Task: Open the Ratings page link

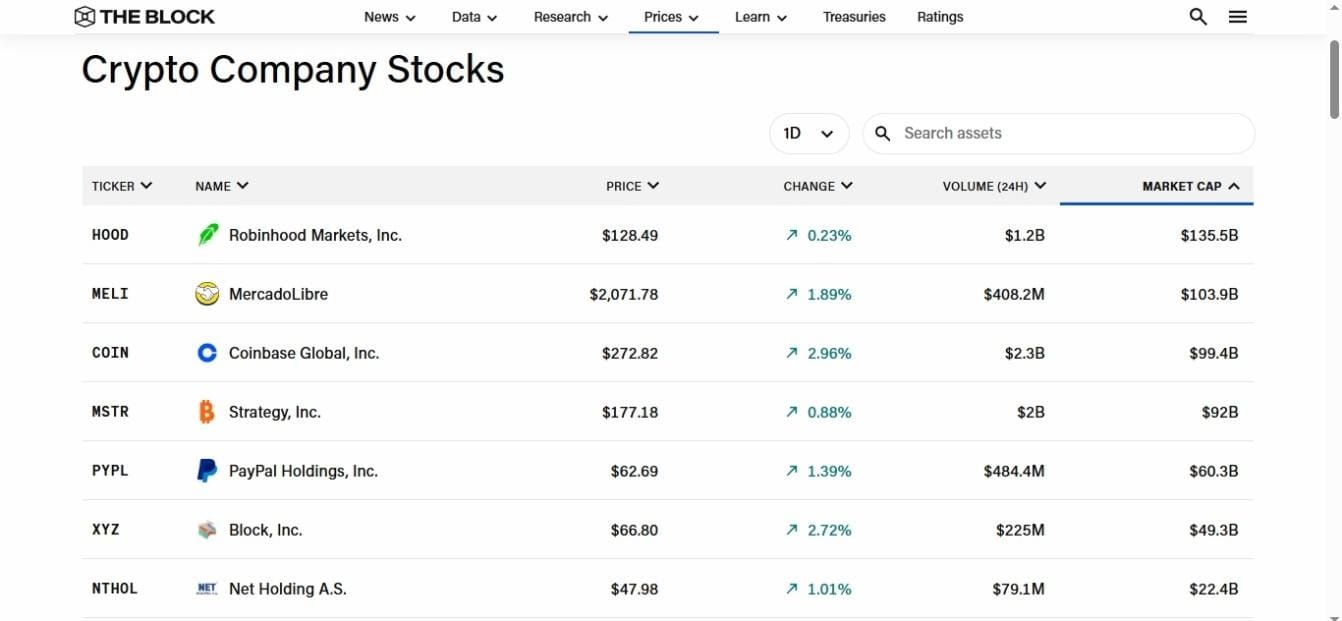Action: point(940,17)
